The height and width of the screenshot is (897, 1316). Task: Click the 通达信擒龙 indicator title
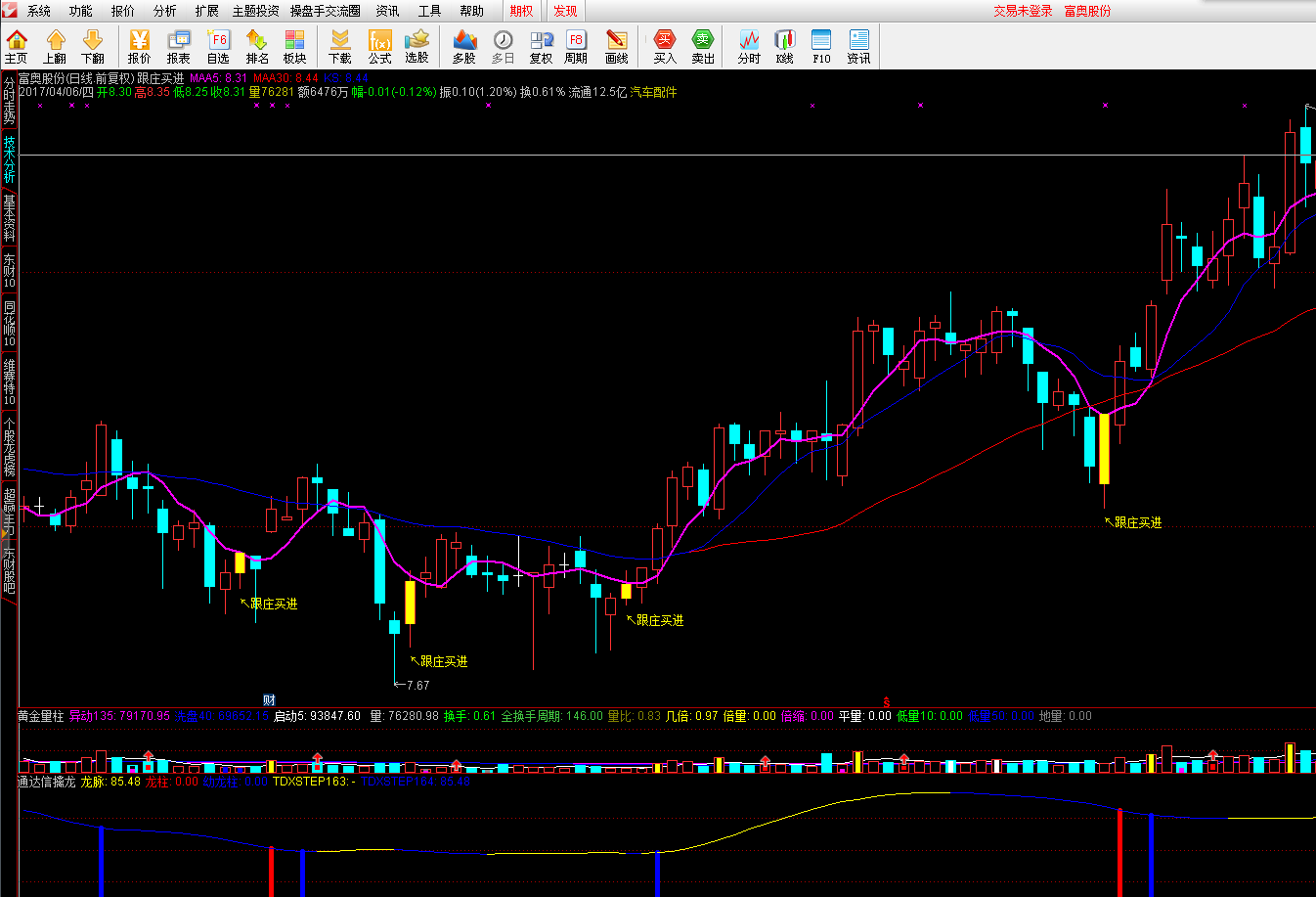point(47,782)
